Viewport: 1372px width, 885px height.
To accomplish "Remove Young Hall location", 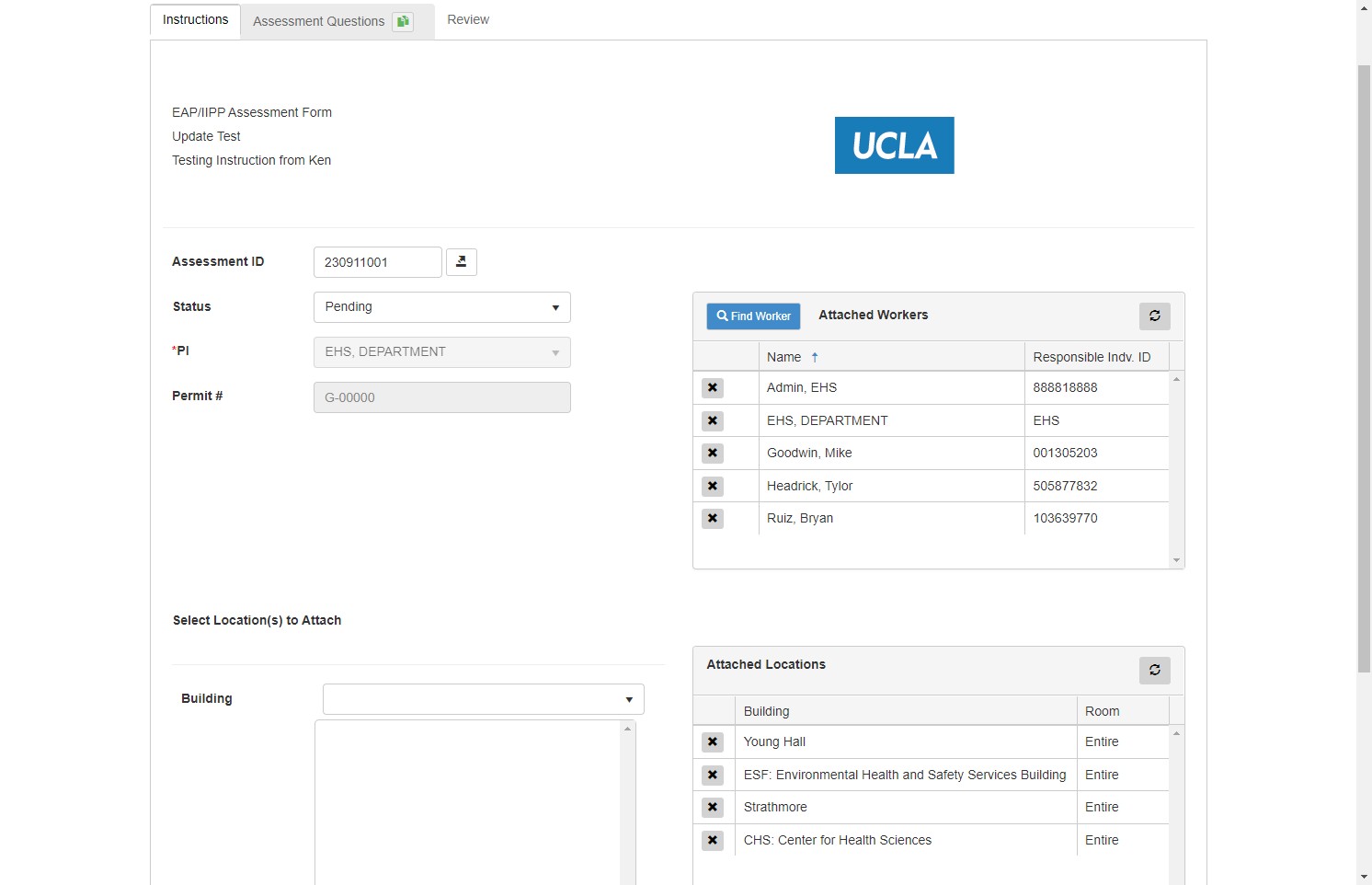I will (713, 742).
